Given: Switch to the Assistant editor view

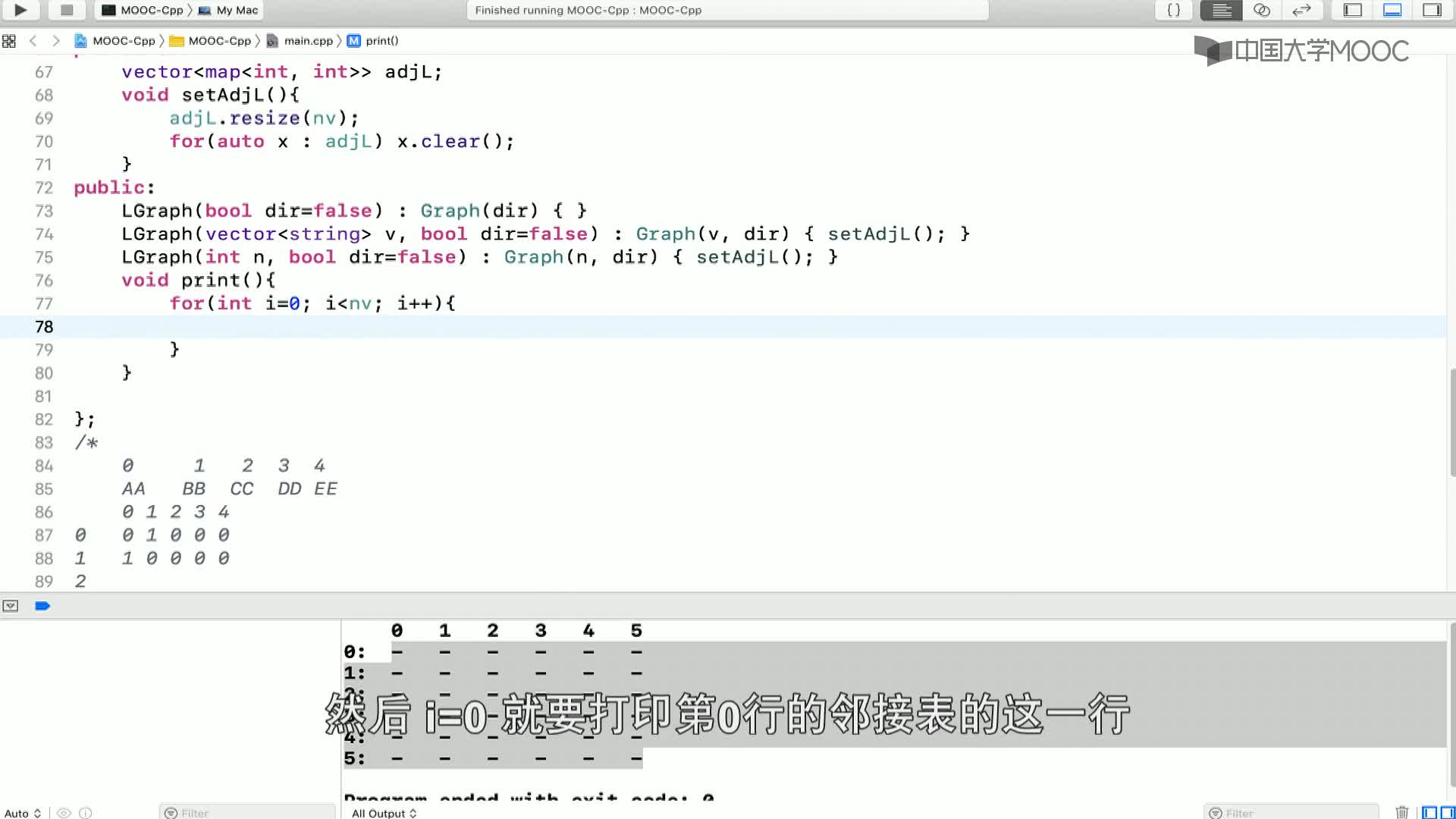Looking at the screenshot, I should [1261, 10].
